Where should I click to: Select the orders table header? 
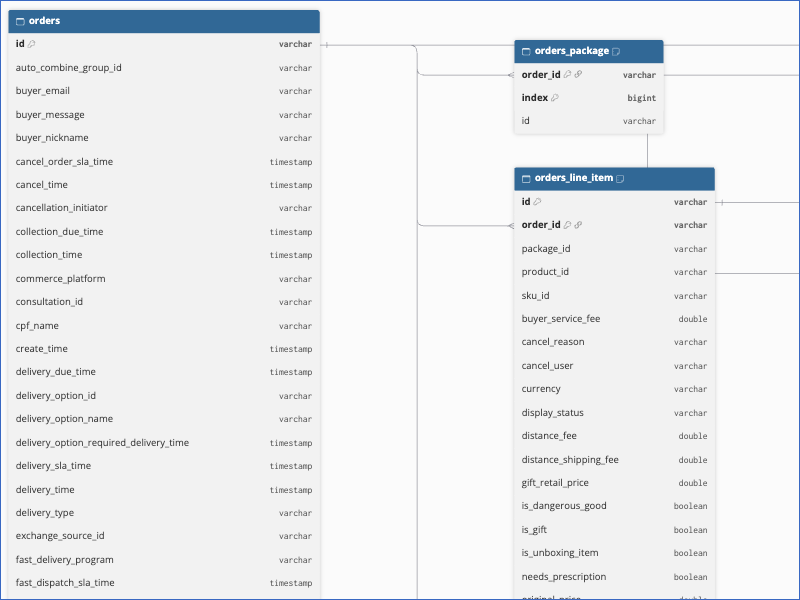coord(164,21)
